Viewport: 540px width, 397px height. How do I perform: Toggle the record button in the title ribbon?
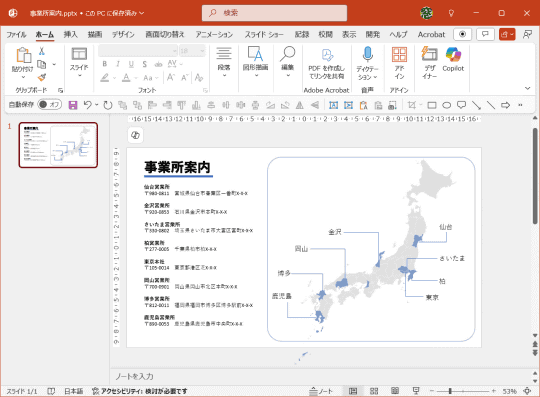pos(462,34)
